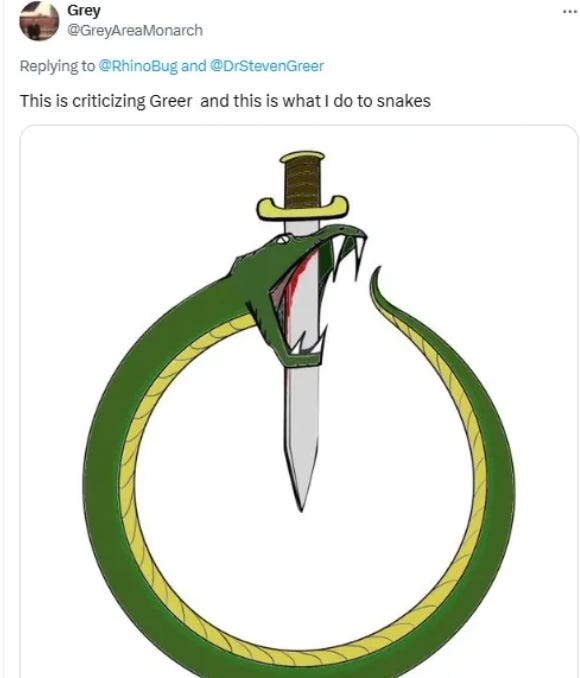Open the @RhinoBug mention link
The image size is (580, 678).
[x=138, y=66]
